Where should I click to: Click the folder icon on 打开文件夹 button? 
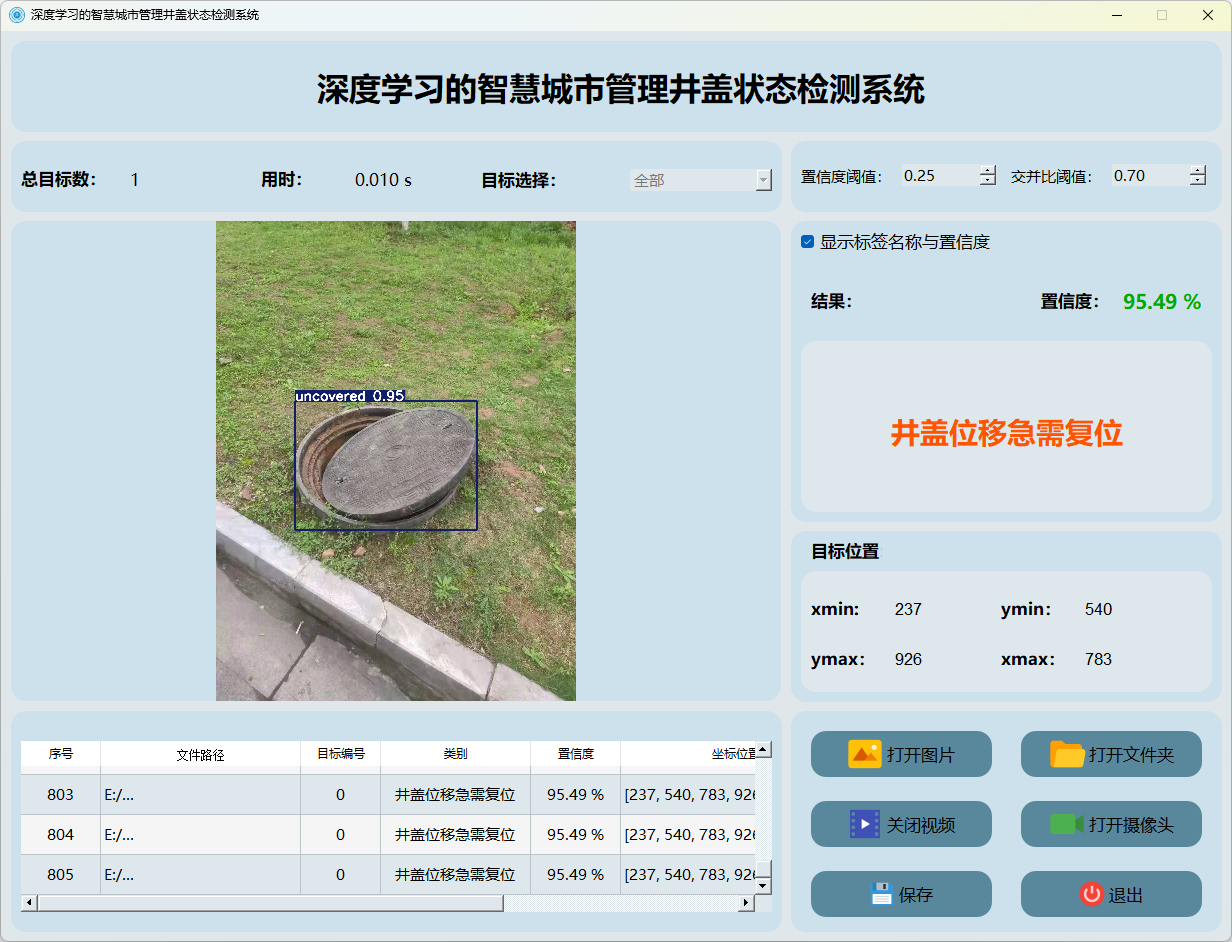click(x=1067, y=754)
